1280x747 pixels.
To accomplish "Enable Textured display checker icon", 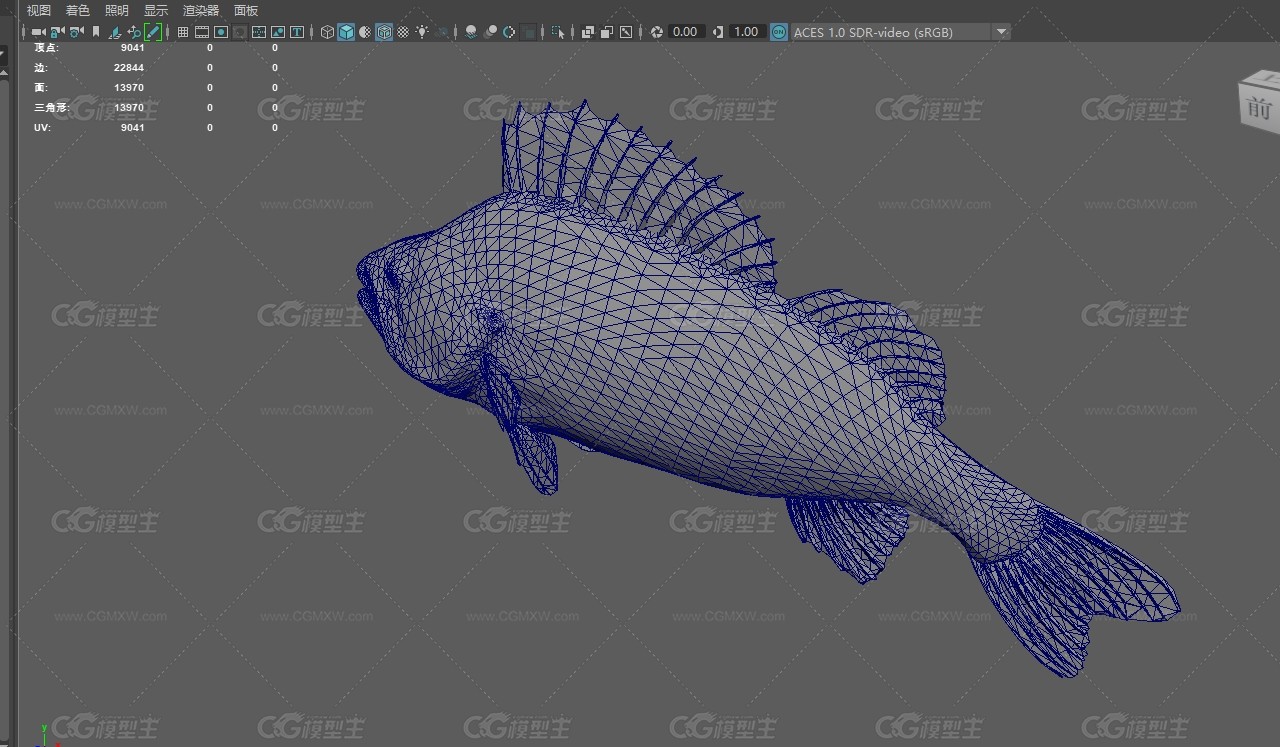I will (403, 32).
